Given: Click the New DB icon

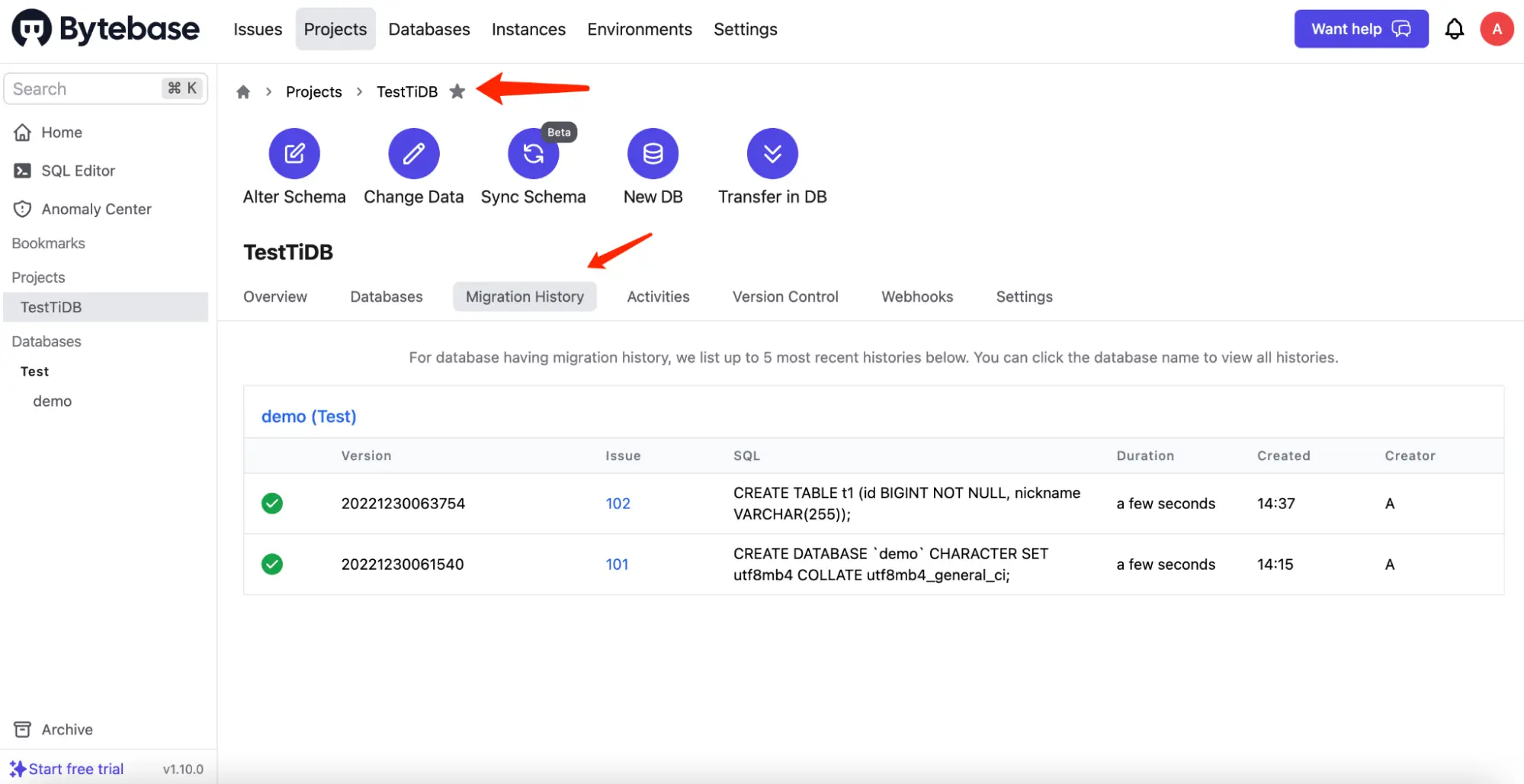Looking at the screenshot, I should [x=653, y=153].
